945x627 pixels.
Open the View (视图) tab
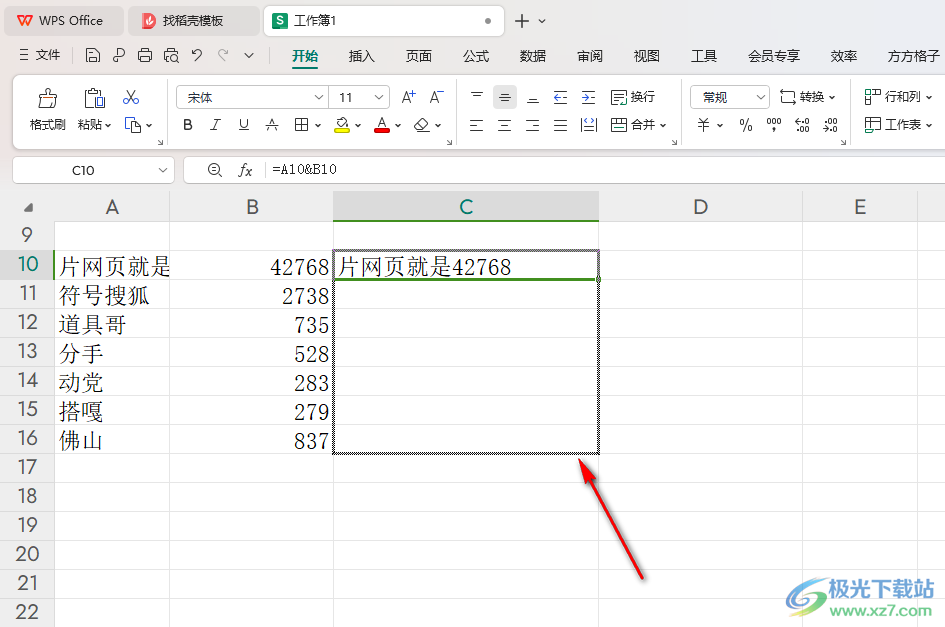click(x=647, y=56)
